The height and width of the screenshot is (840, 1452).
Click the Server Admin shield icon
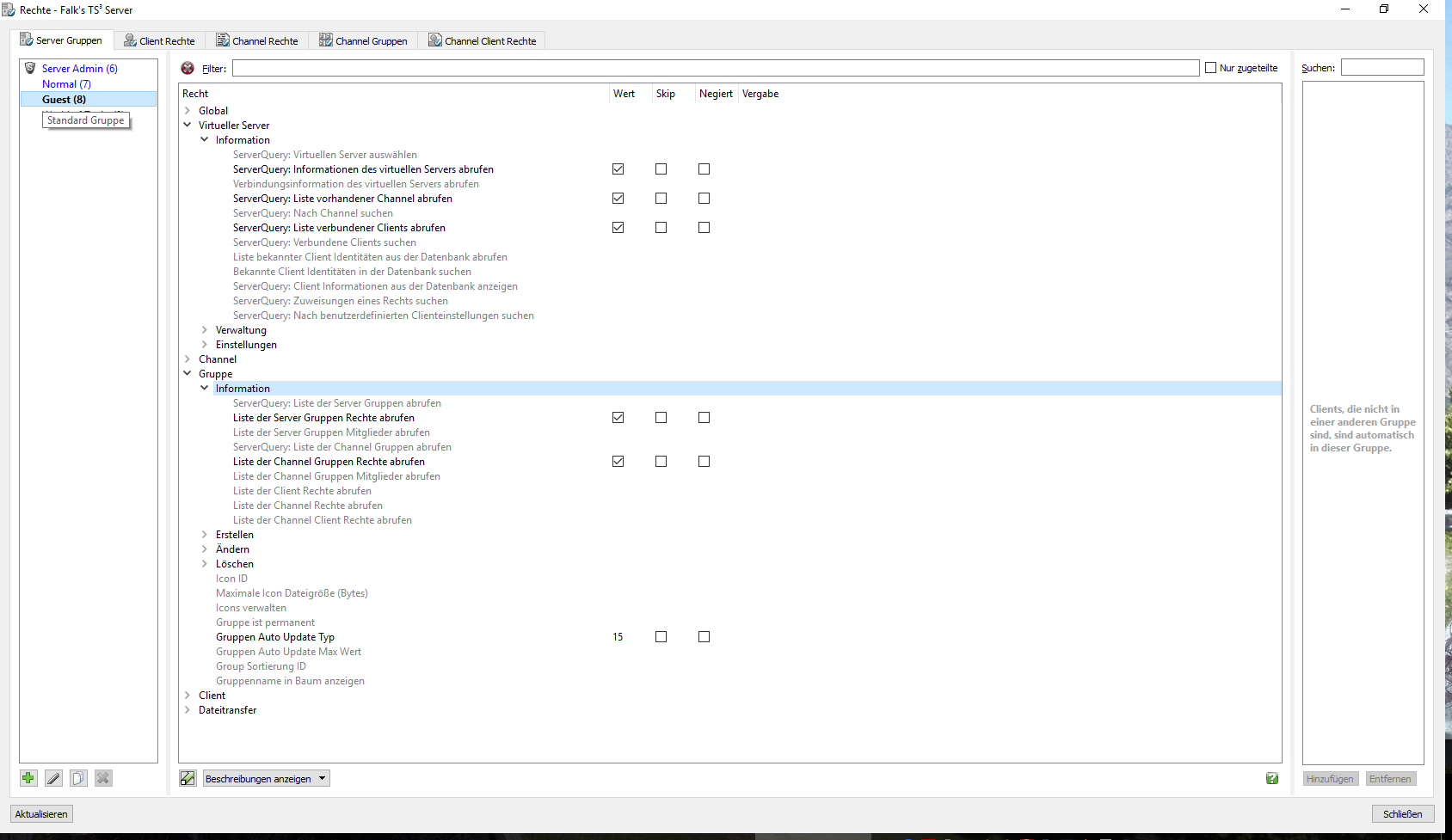tap(30, 68)
